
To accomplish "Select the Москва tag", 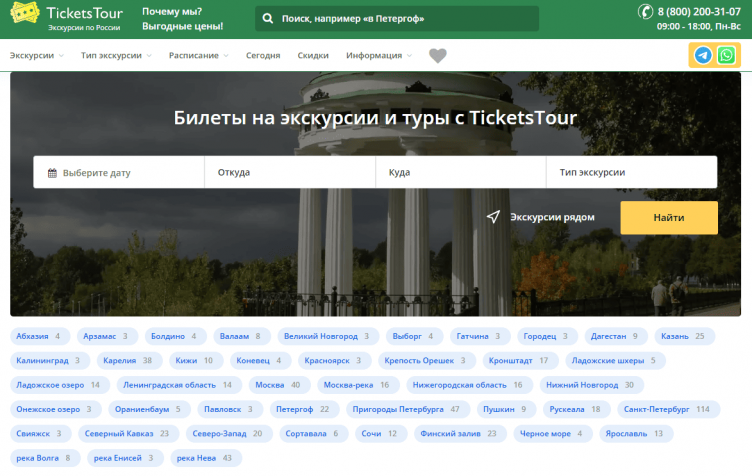I will click(x=280, y=385).
